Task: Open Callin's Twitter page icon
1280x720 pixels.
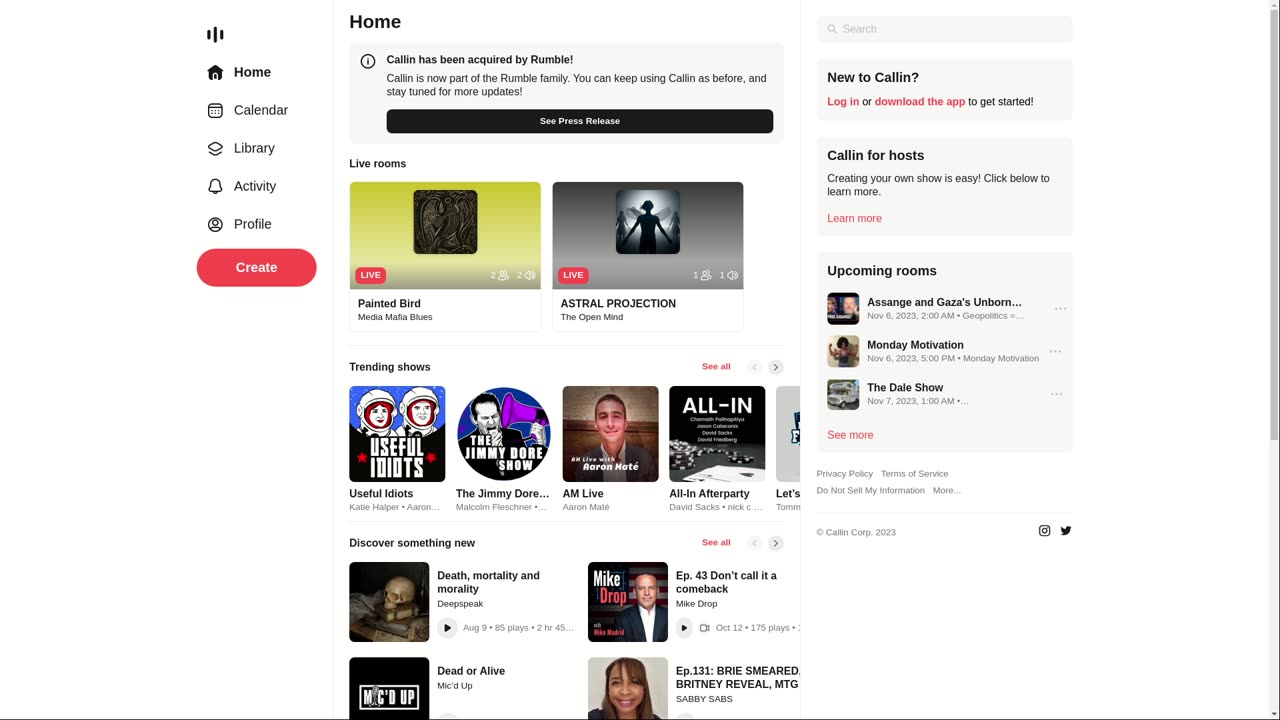Action: pos(1066,531)
